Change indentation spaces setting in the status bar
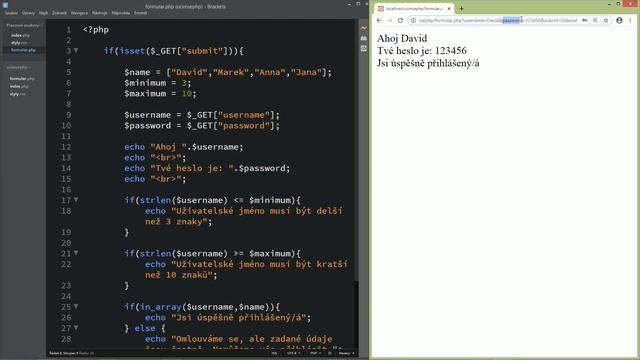This screenshot has height=360, width=640. click(x=347, y=353)
